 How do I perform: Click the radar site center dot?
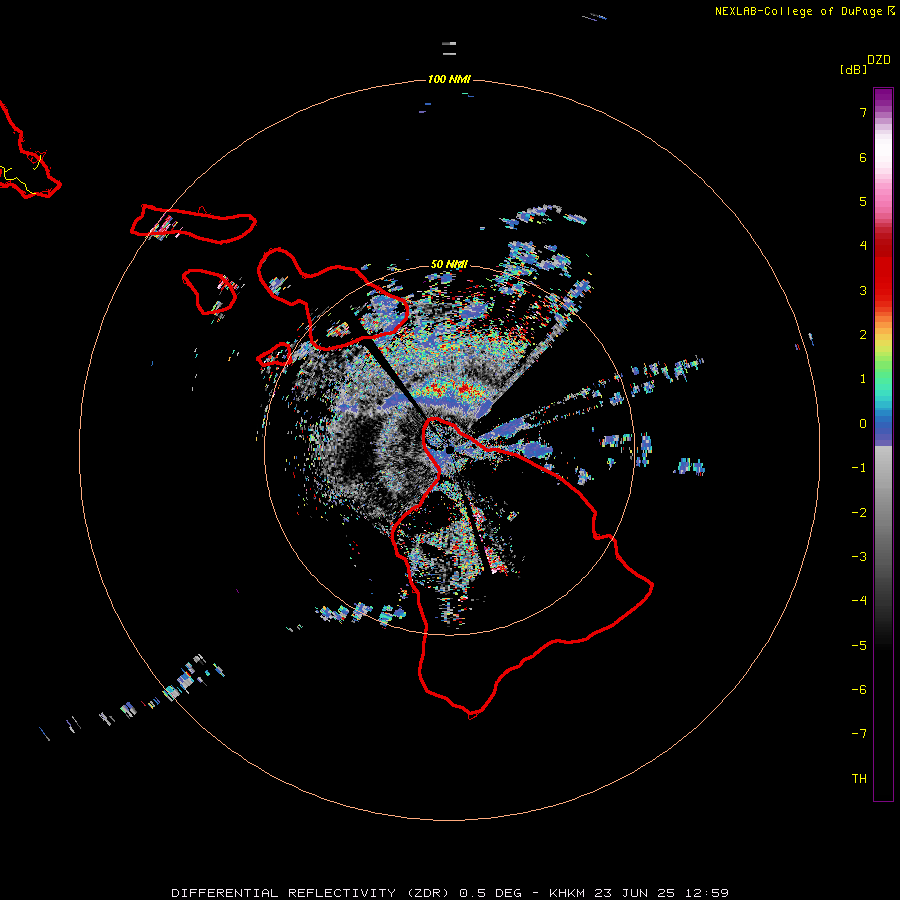tap(450, 449)
